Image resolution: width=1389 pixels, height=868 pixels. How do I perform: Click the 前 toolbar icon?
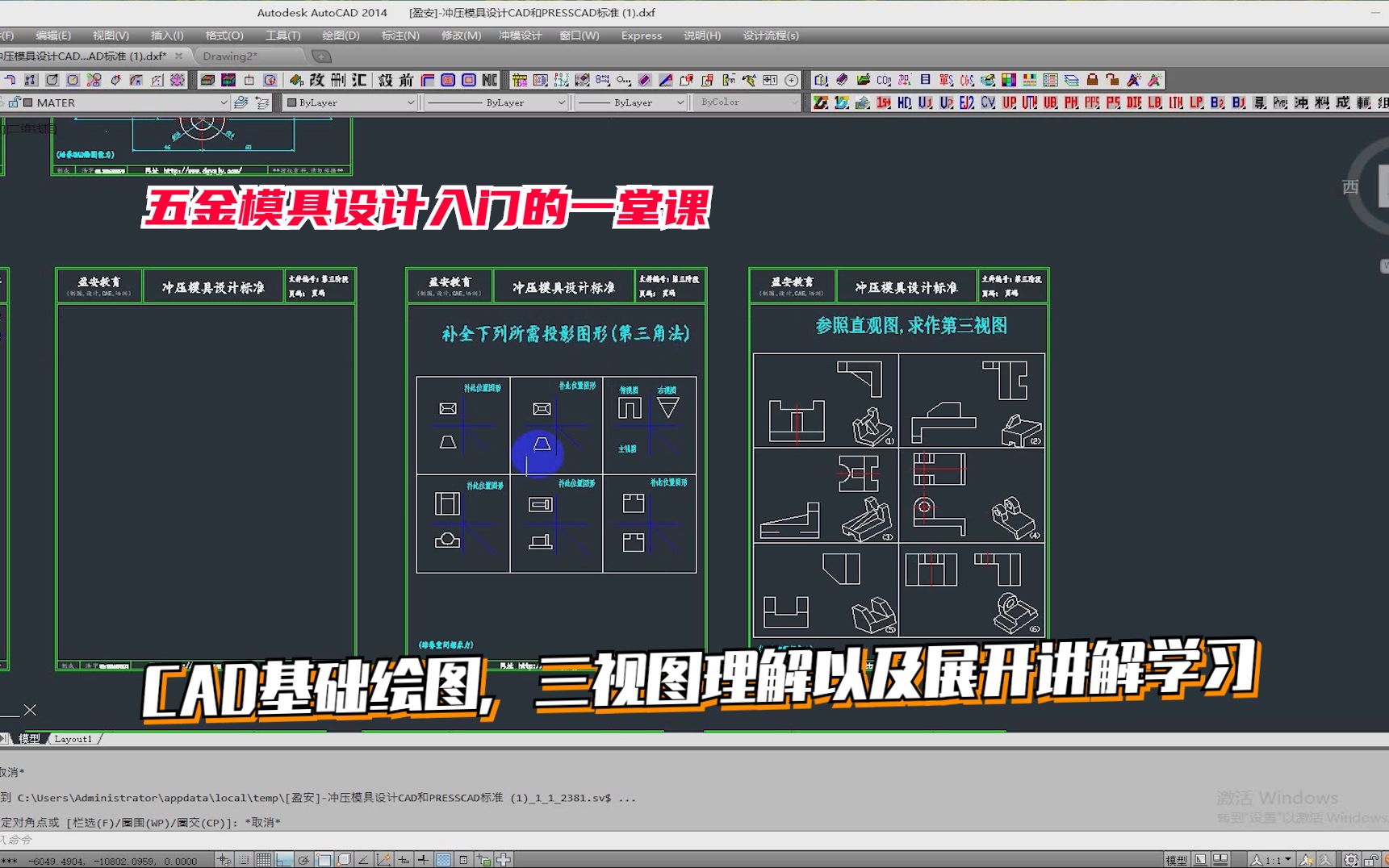407,80
